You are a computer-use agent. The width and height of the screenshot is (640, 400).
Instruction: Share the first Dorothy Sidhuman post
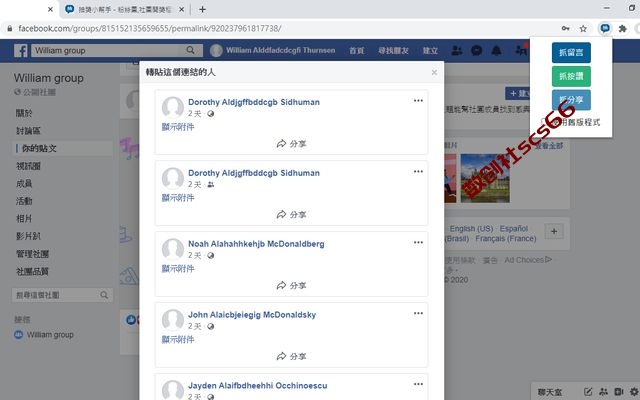[x=291, y=144]
